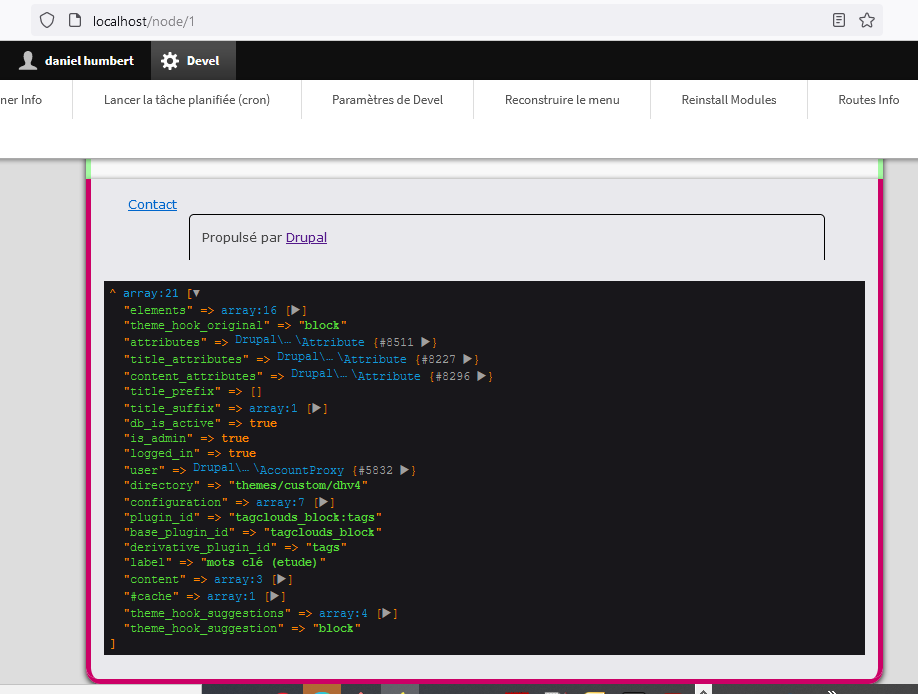Viewport: 918px width, 694px height.
Task: Open reader view icon
Action: point(839,20)
